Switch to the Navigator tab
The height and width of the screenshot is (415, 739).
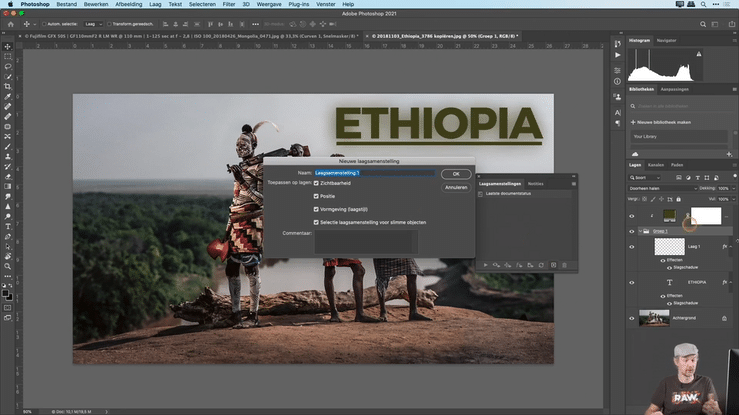[666, 41]
